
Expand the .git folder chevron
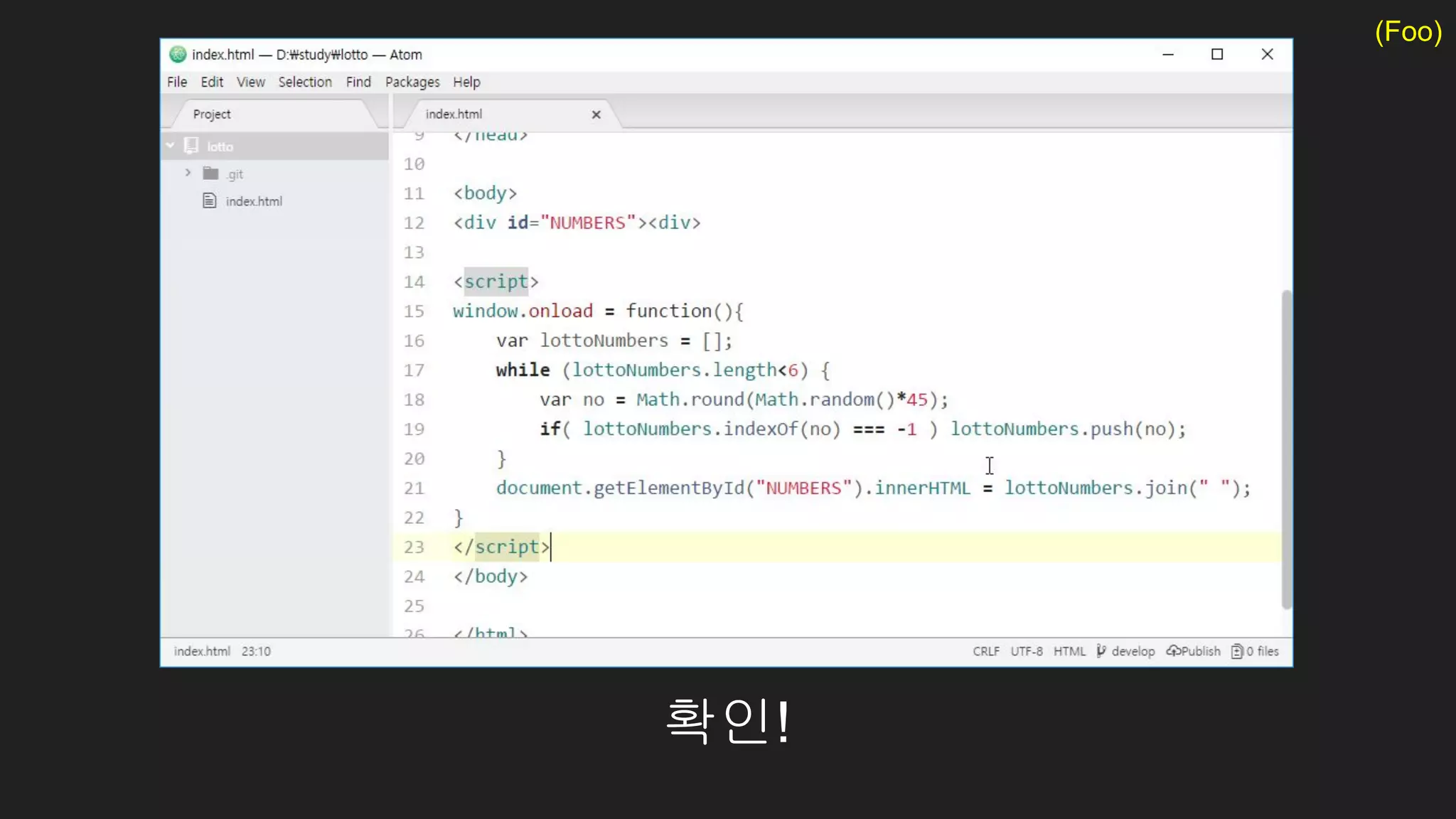[x=188, y=173]
